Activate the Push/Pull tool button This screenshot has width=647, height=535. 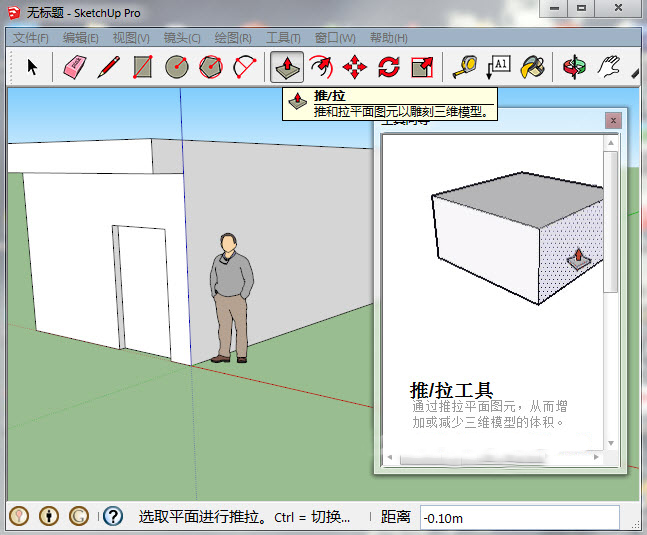point(287,67)
